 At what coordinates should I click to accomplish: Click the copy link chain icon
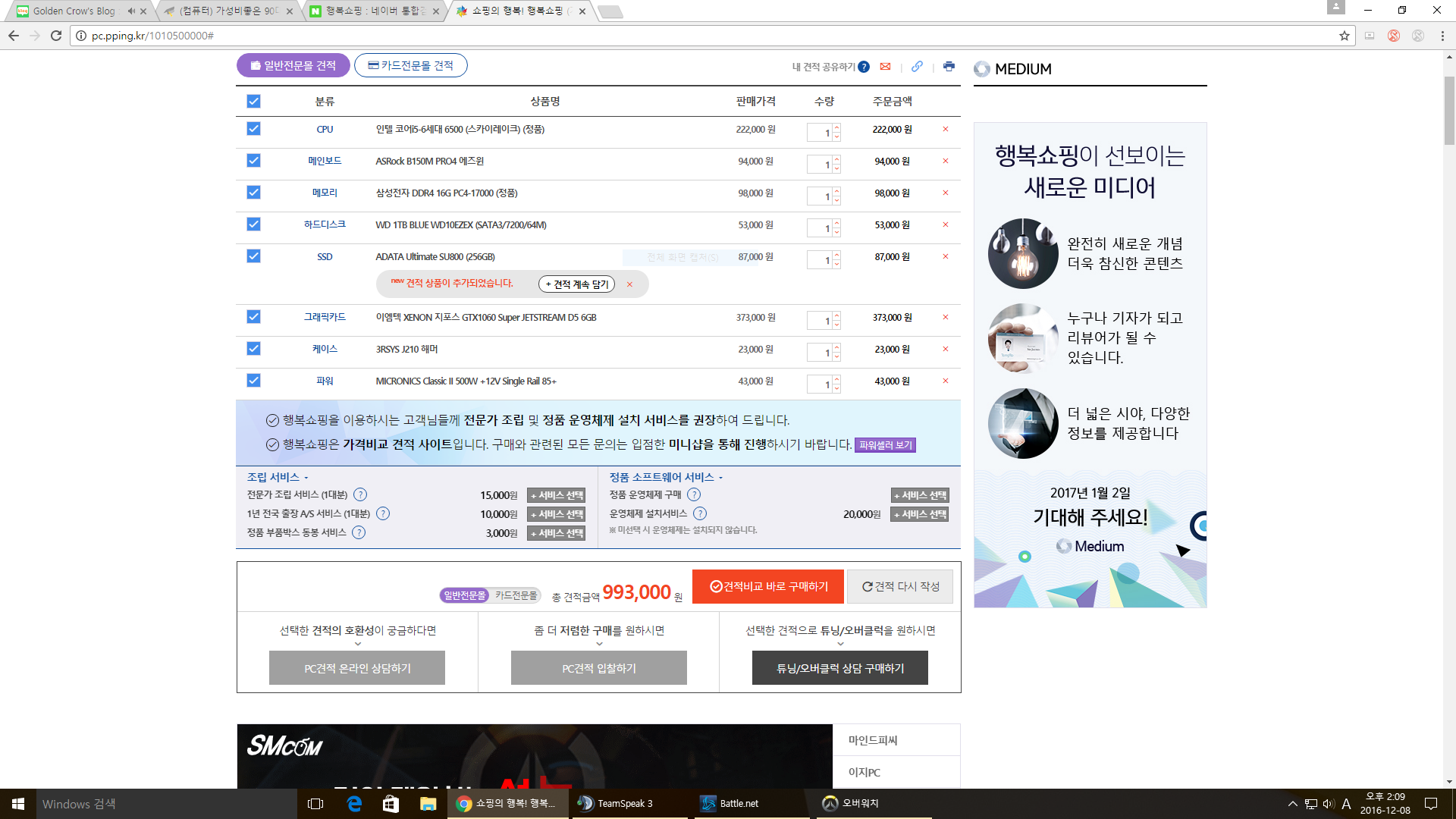pyautogui.click(x=917, y=66)
